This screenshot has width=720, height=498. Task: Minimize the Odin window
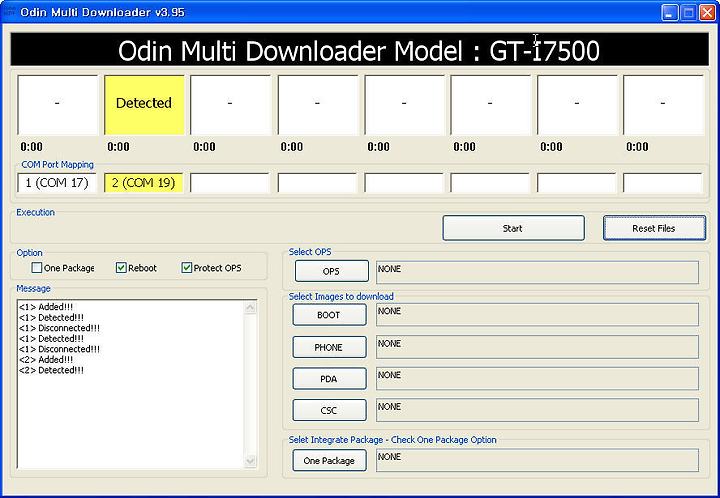[x=669, y=12]
